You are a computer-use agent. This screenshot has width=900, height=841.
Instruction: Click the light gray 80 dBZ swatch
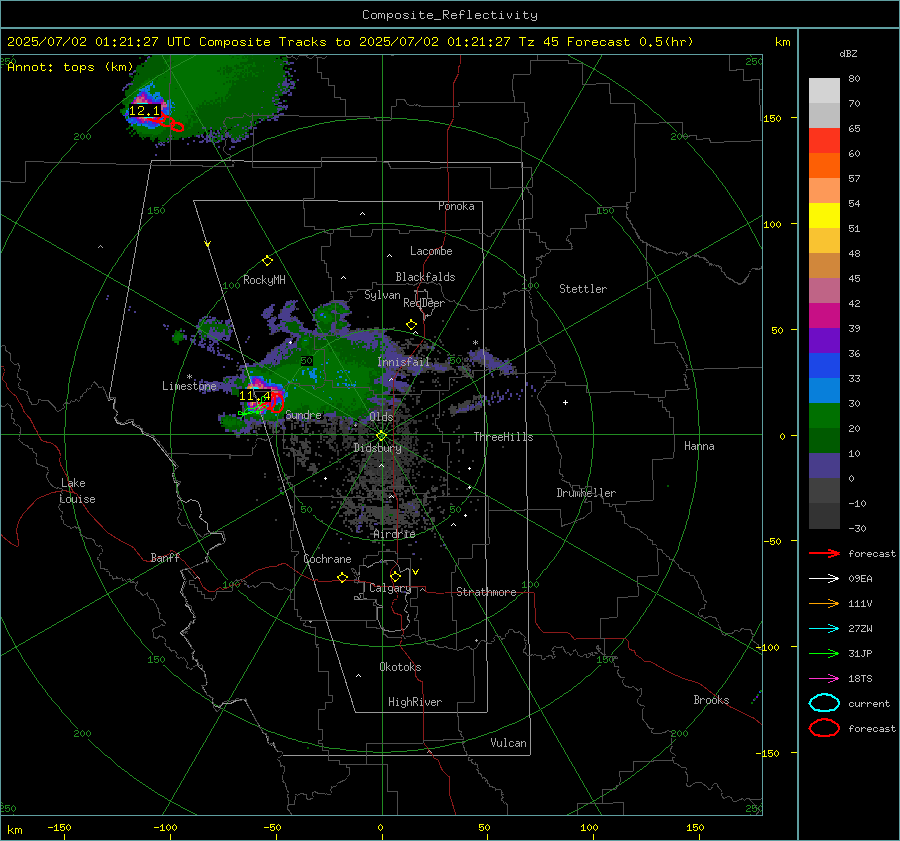[x=824, y=90]
